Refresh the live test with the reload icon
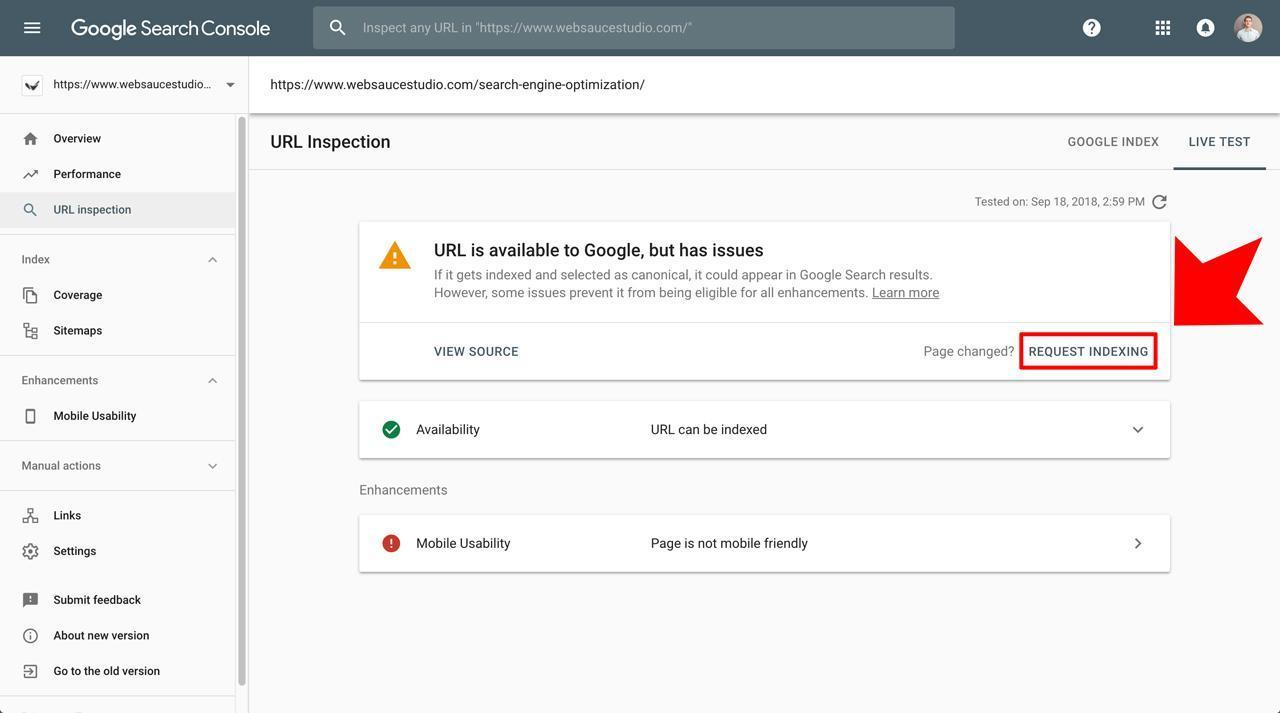1280x713 pixels. 1159,202
